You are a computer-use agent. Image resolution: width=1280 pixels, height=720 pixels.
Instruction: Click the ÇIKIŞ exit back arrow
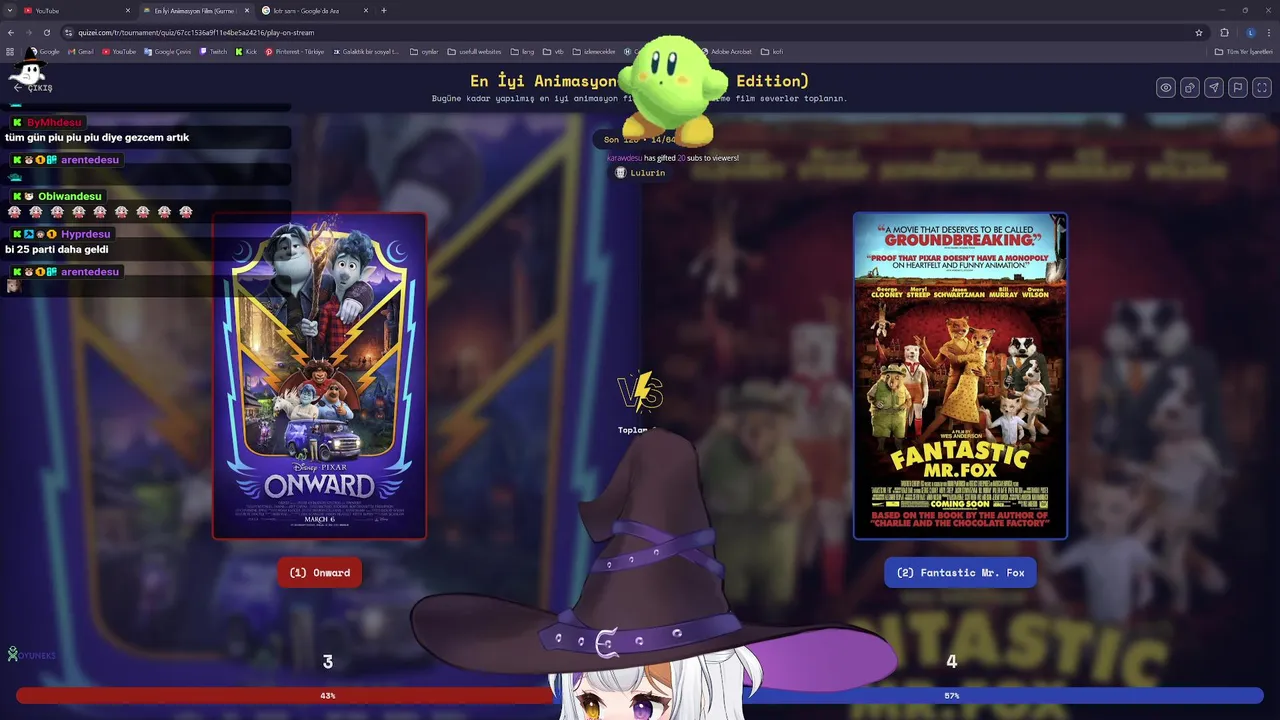click(x=32, y=88)
